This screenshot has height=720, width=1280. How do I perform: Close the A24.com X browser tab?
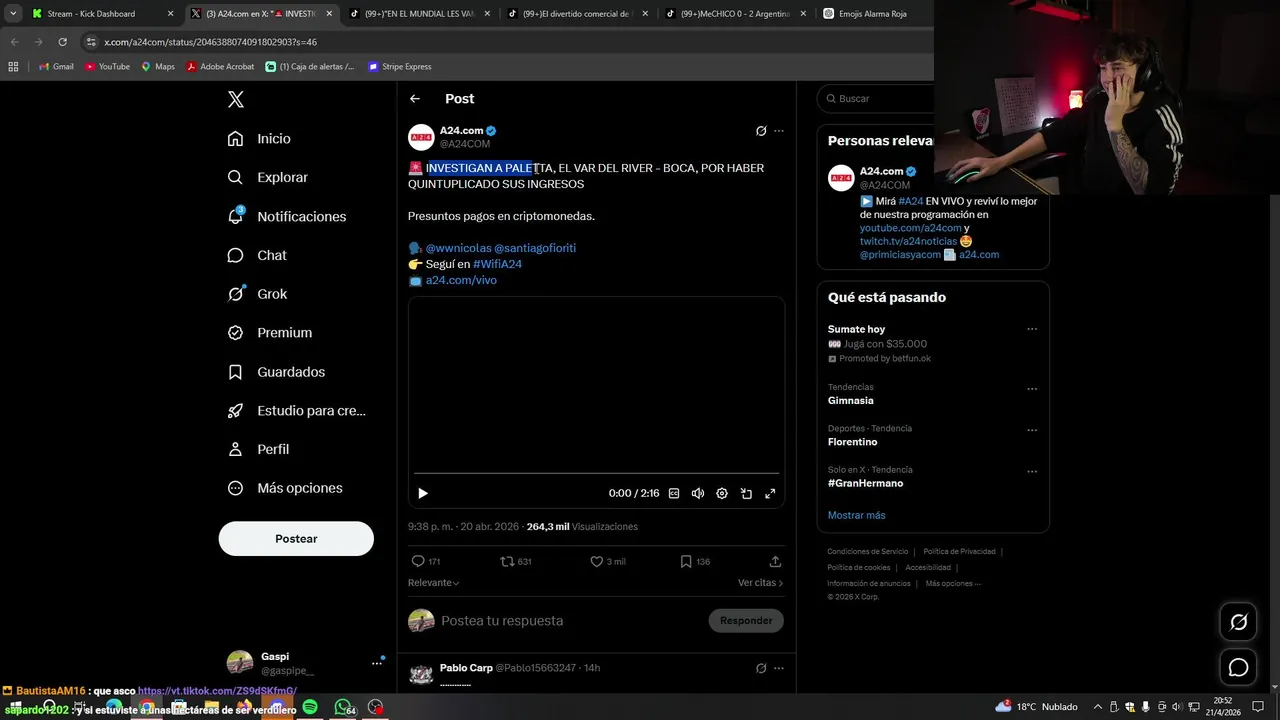328,14
